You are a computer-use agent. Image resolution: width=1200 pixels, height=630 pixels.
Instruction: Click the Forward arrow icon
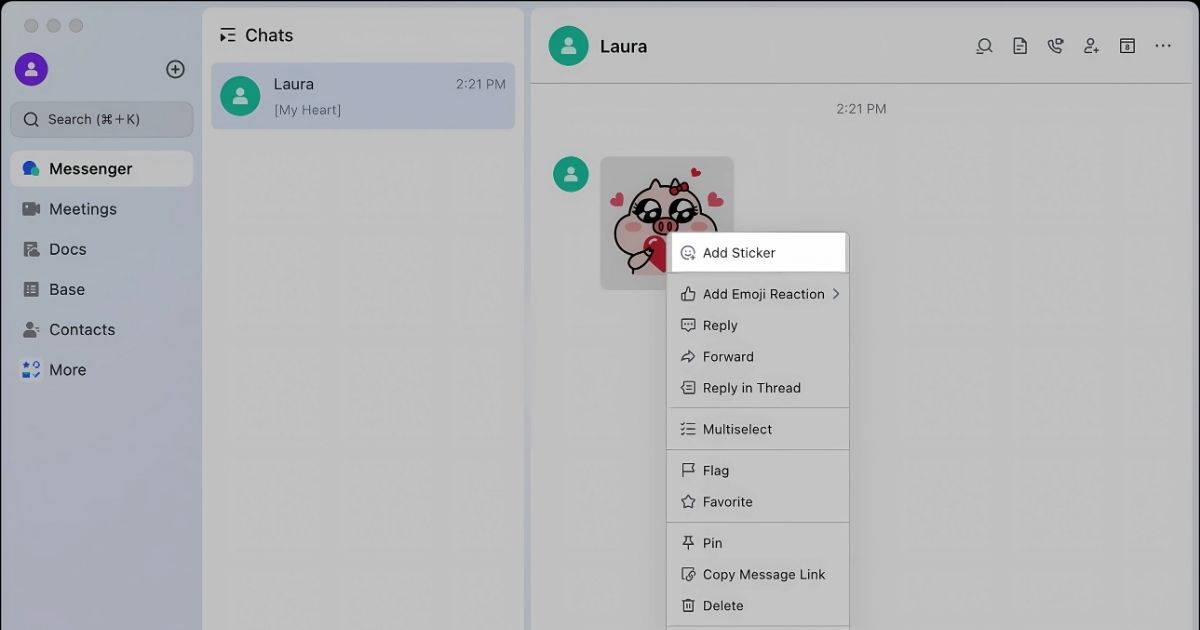pyautogui.click(x=688, y=356)
